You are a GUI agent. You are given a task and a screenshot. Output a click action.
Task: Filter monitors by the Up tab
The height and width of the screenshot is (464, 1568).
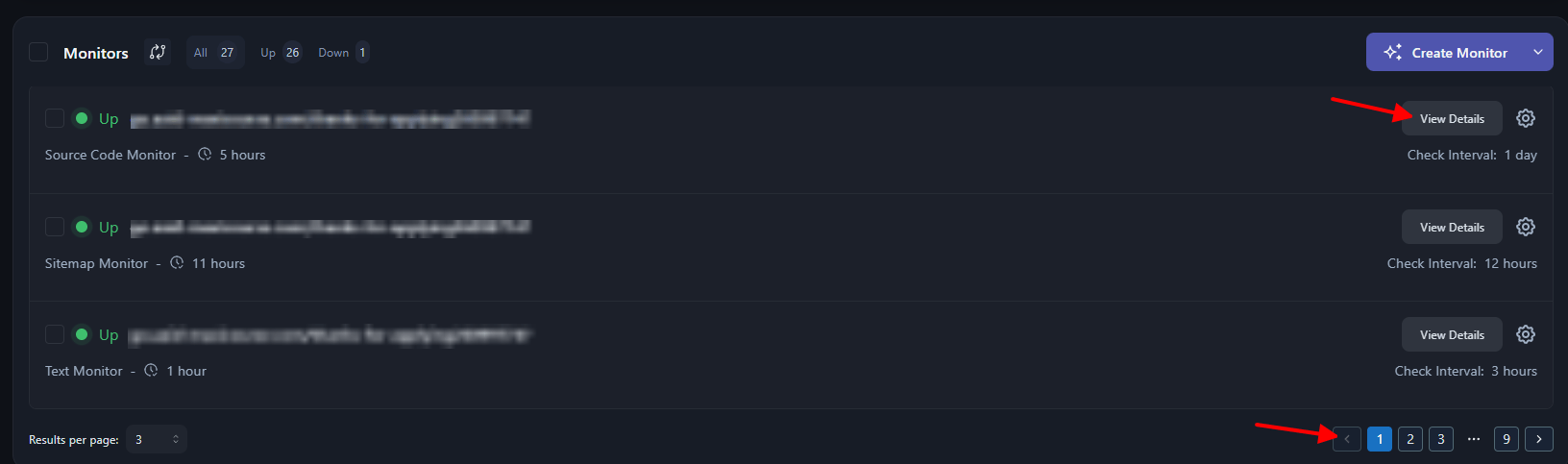280,53
